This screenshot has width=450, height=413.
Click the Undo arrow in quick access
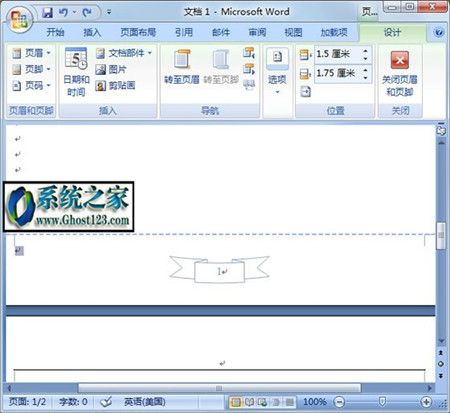coord(63,12)
